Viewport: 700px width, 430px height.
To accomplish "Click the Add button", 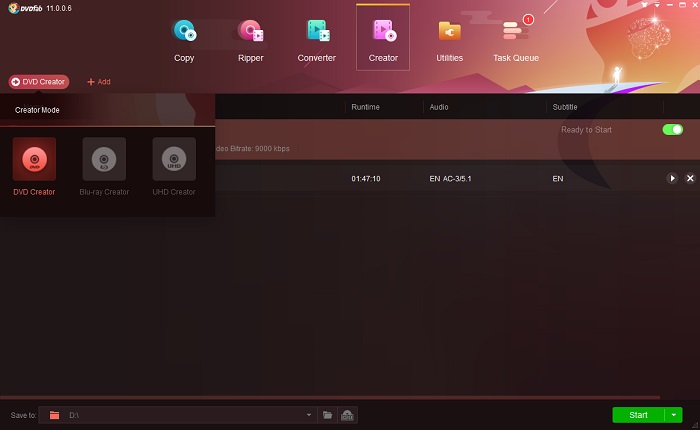I will (x=99, y=81).
